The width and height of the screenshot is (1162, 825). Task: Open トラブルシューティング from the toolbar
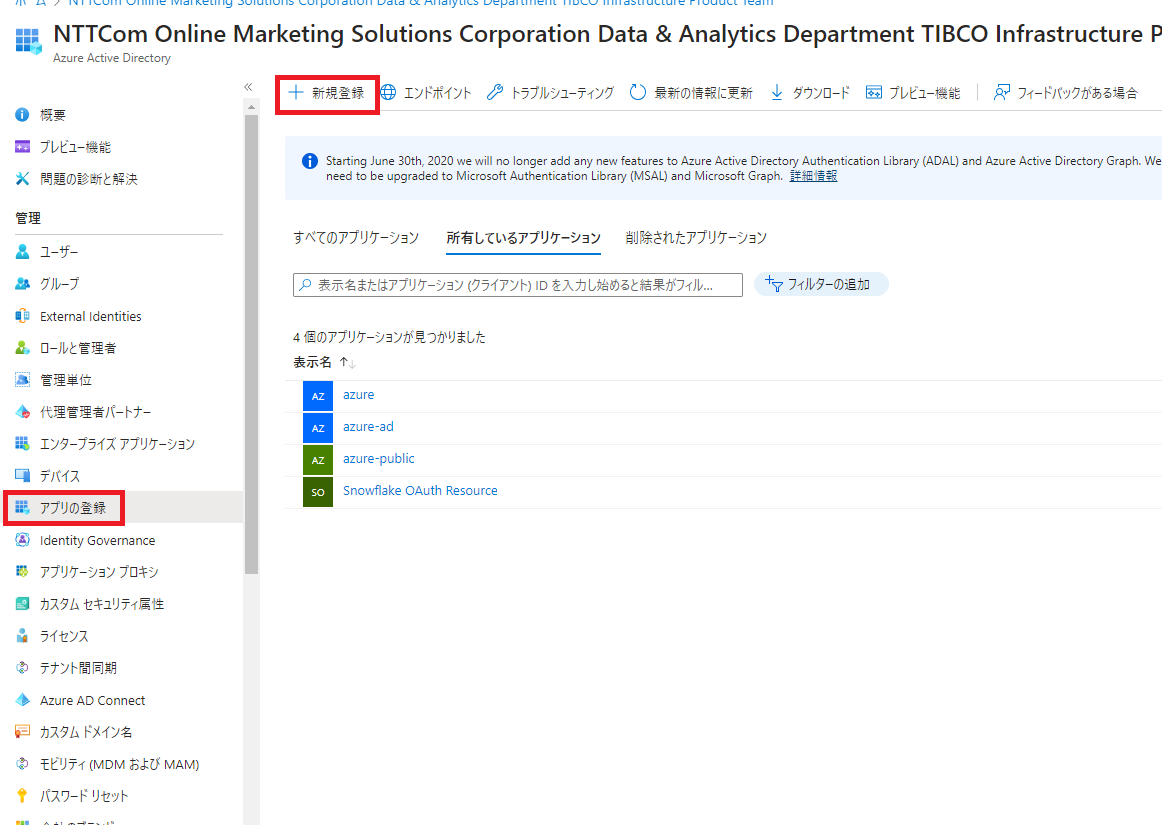[x=551, y=93]
